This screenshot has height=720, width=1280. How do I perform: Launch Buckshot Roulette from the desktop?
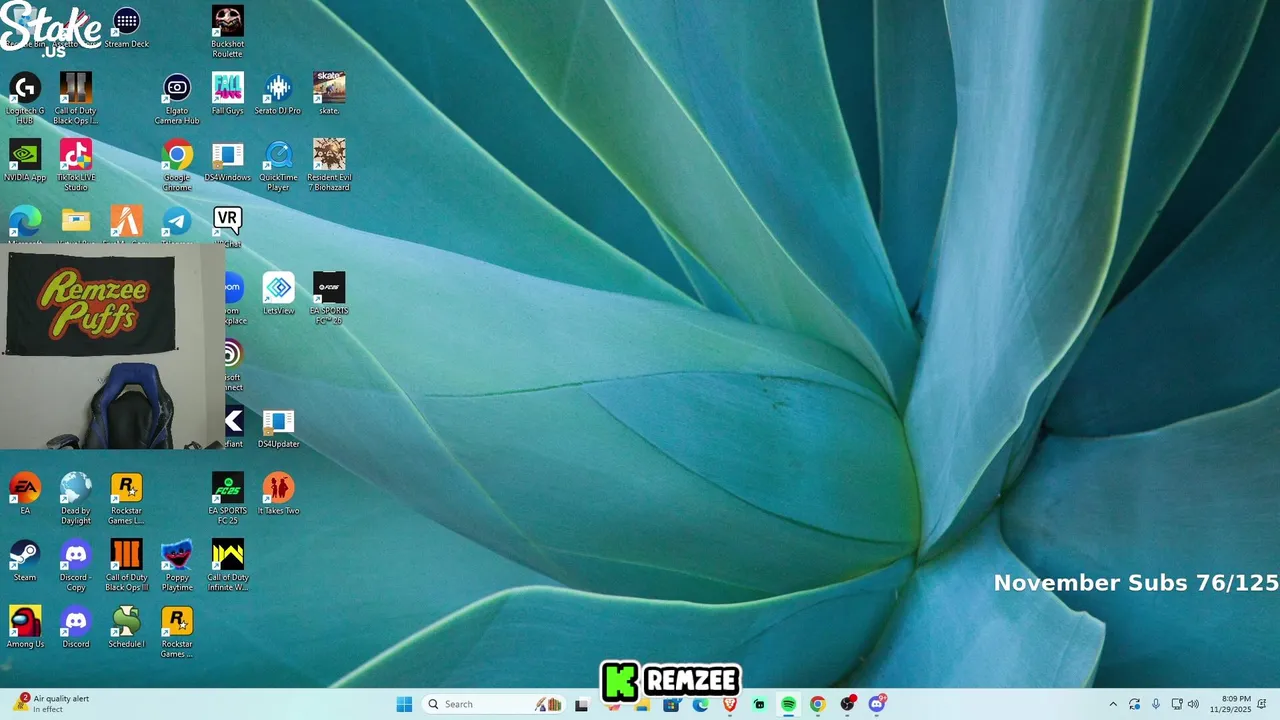tap(227, 32)
